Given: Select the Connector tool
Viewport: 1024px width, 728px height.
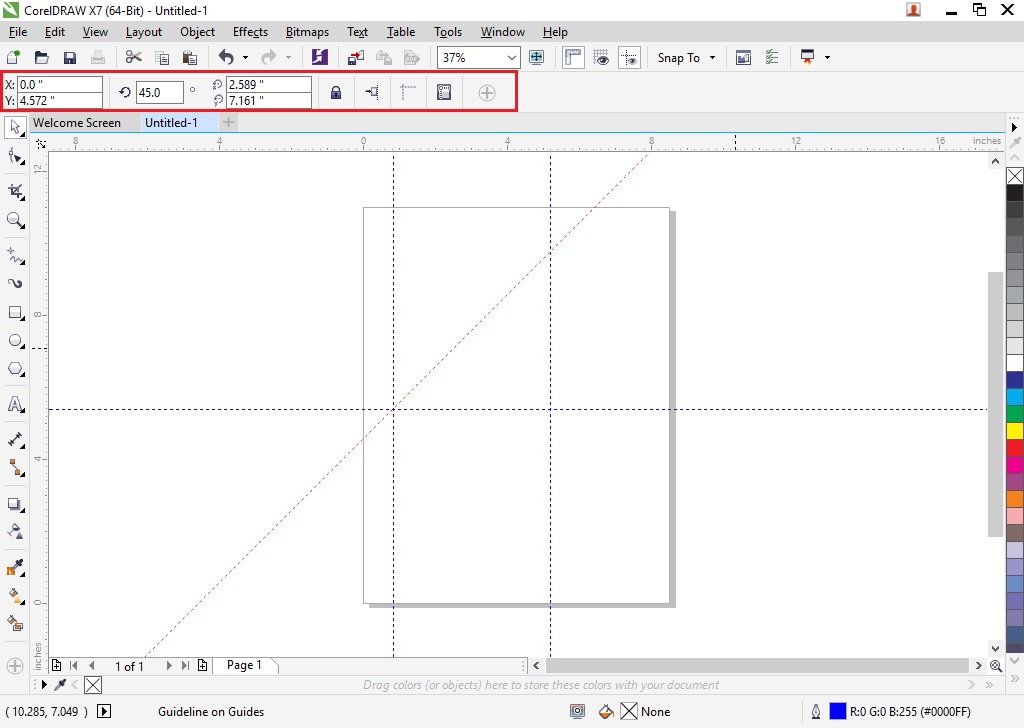Looking at the screenshot, I should click(15, 467).
